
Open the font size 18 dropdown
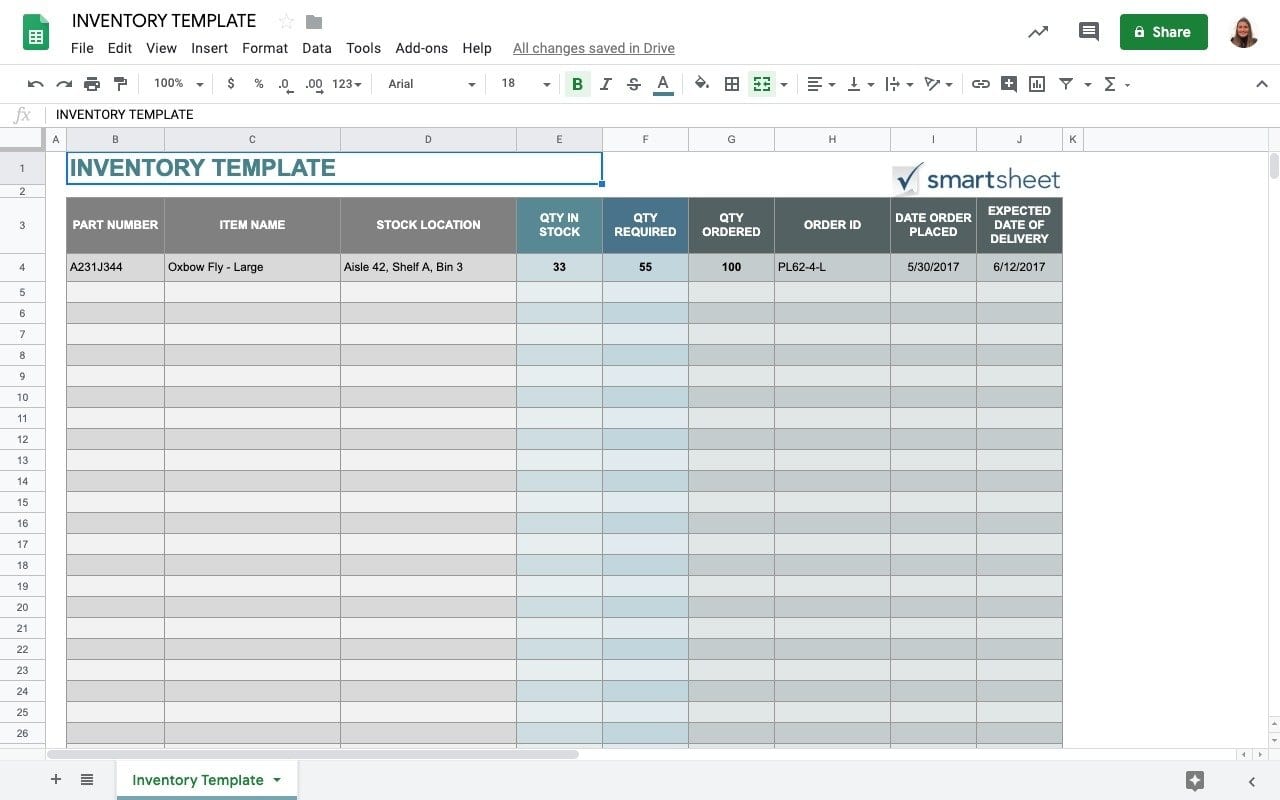(x=525, y=84)
